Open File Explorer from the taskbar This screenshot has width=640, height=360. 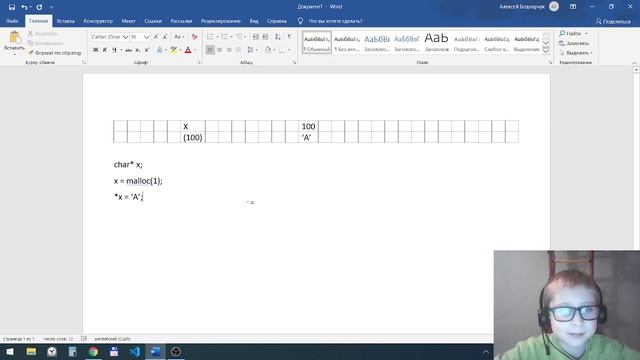pyautogui.click(x=31, y=351)
